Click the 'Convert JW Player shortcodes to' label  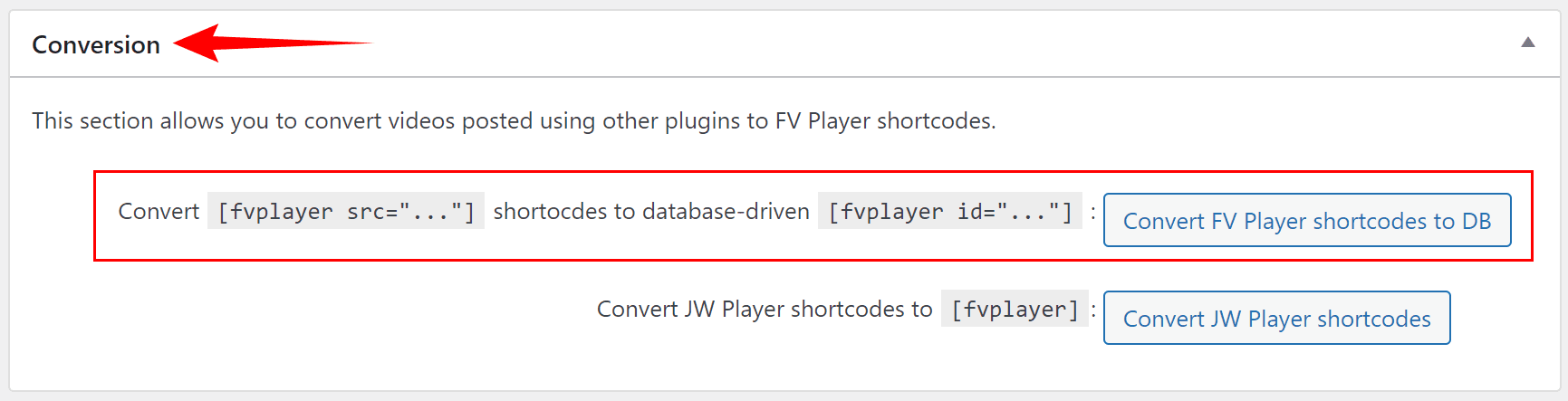point(765,309)
